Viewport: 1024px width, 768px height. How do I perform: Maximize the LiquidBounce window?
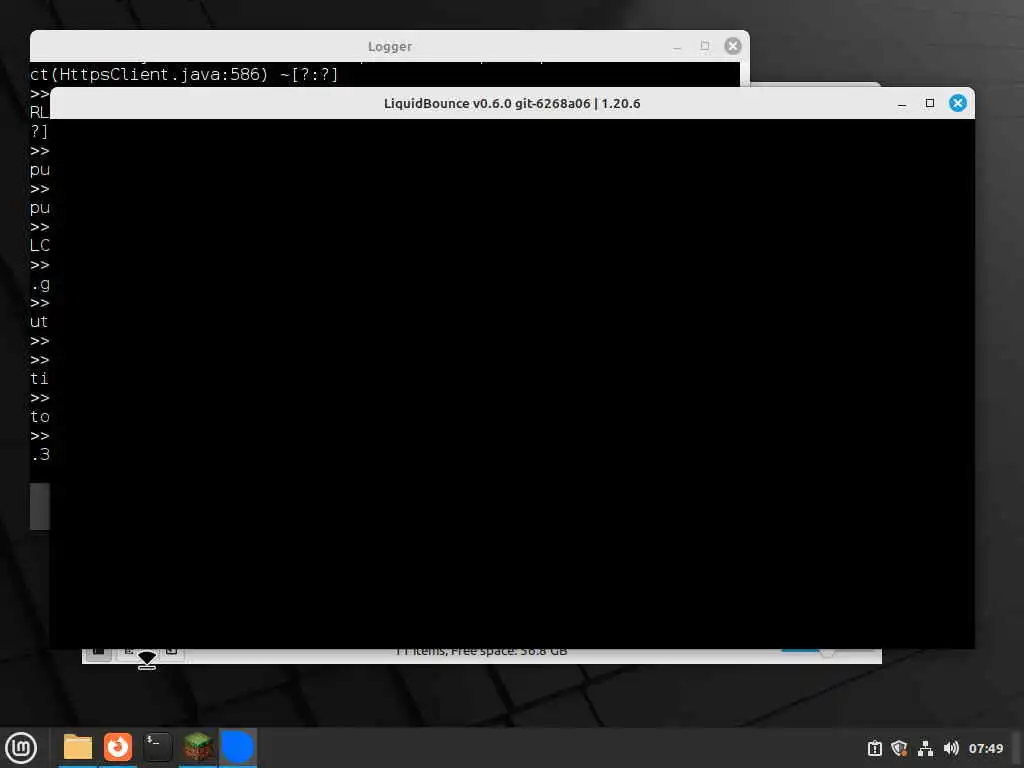click(x=930, y=103)
